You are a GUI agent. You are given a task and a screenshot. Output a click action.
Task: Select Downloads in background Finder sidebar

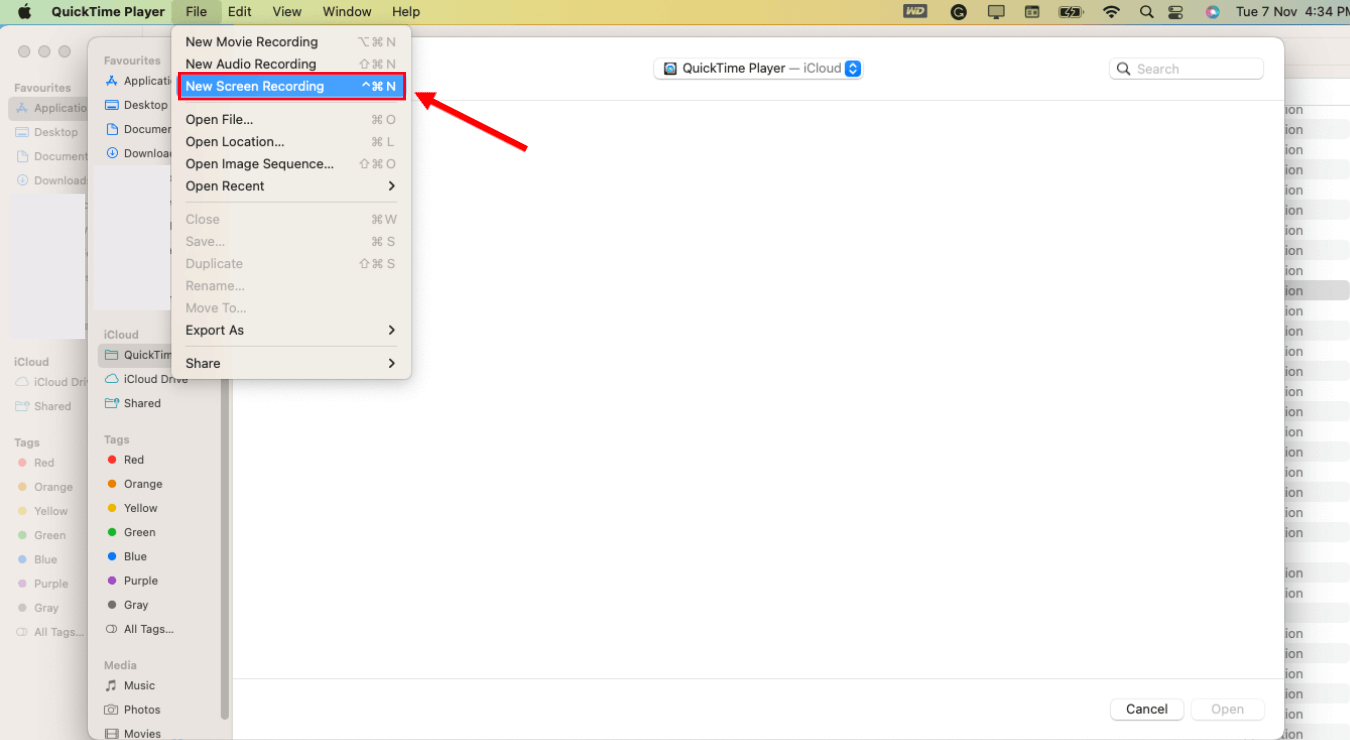pos(51,180)
